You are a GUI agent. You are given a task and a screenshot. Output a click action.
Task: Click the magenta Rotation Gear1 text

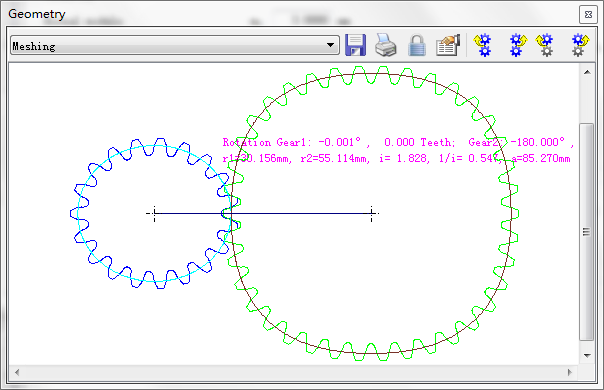coord(266,142)
